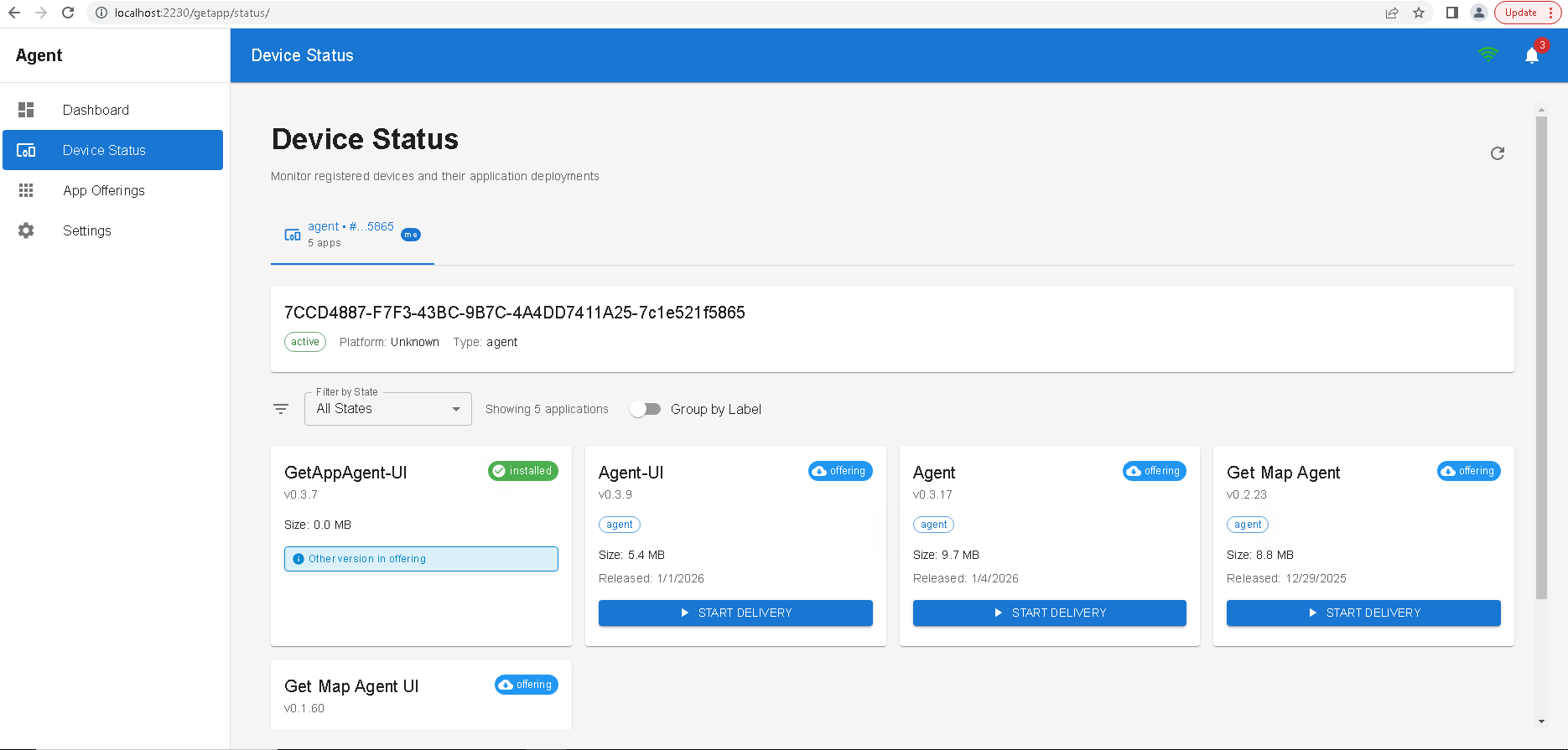Open Settings gear icon
Screen dimensions: 1568x750
26,230
